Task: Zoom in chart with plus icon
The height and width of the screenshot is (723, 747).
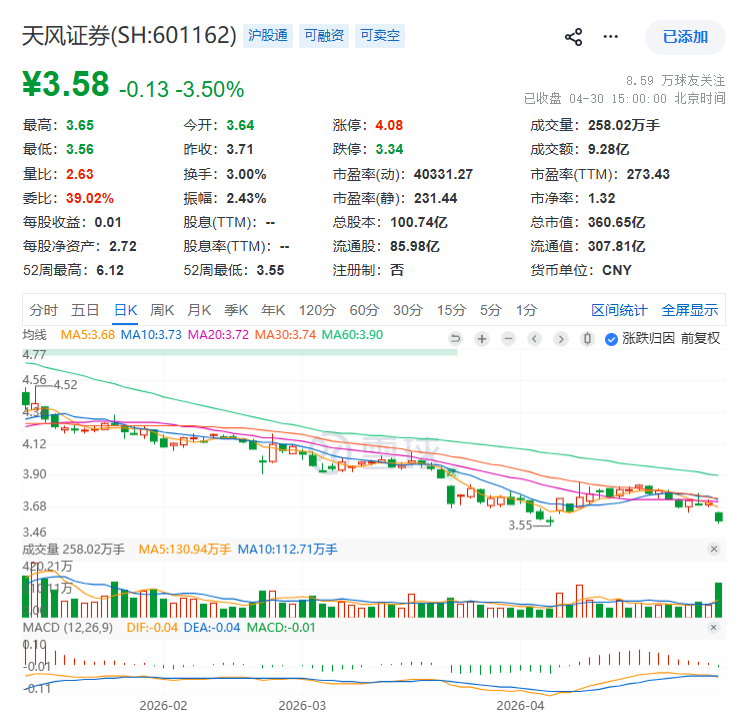Action: (x=482, y=339)
